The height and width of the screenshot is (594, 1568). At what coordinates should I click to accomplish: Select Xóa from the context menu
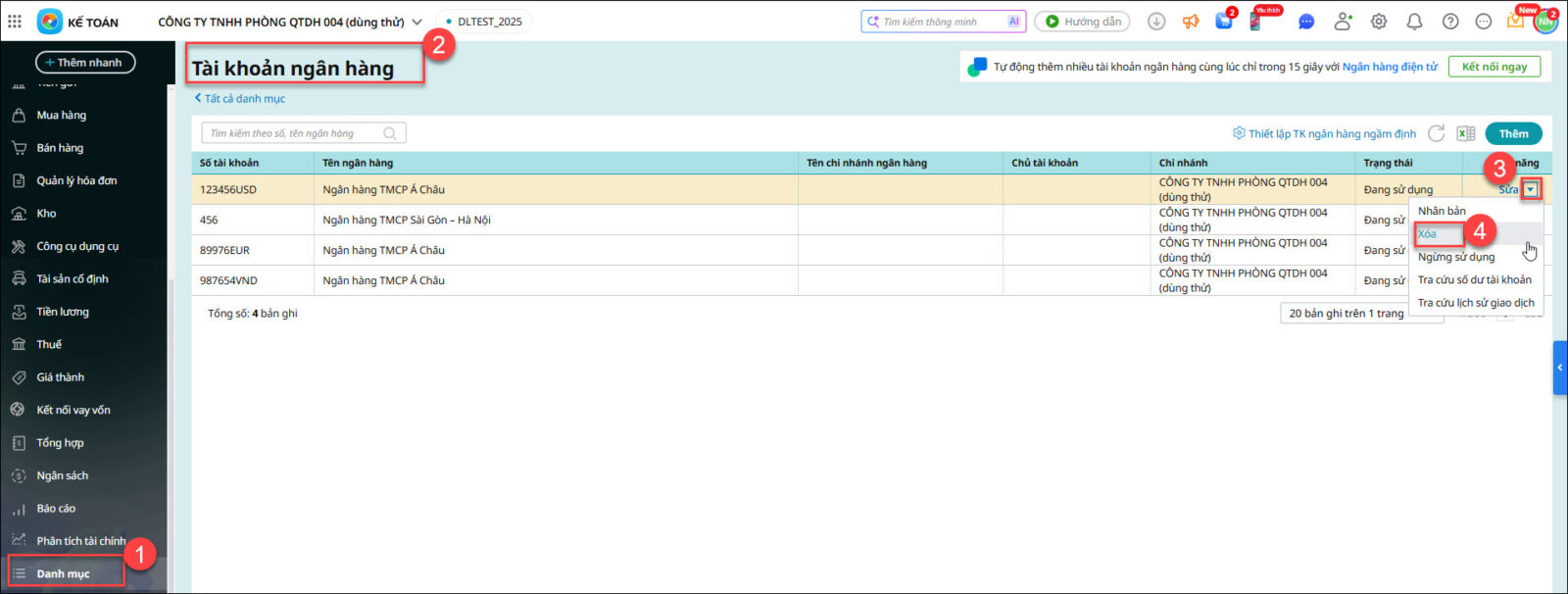coord(1428,233)
